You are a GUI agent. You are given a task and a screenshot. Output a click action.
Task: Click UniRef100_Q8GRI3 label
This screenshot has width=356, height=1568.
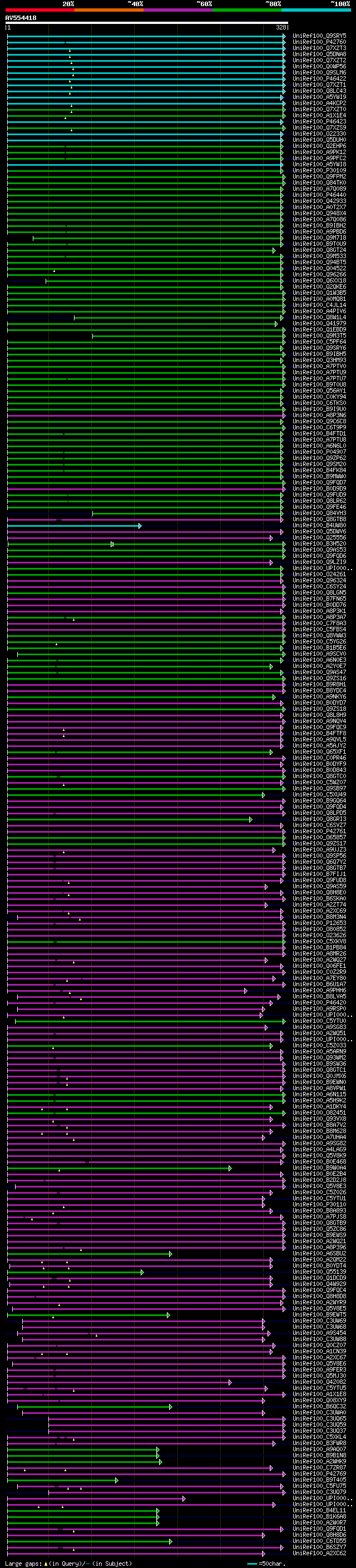(x=319, y=819)
